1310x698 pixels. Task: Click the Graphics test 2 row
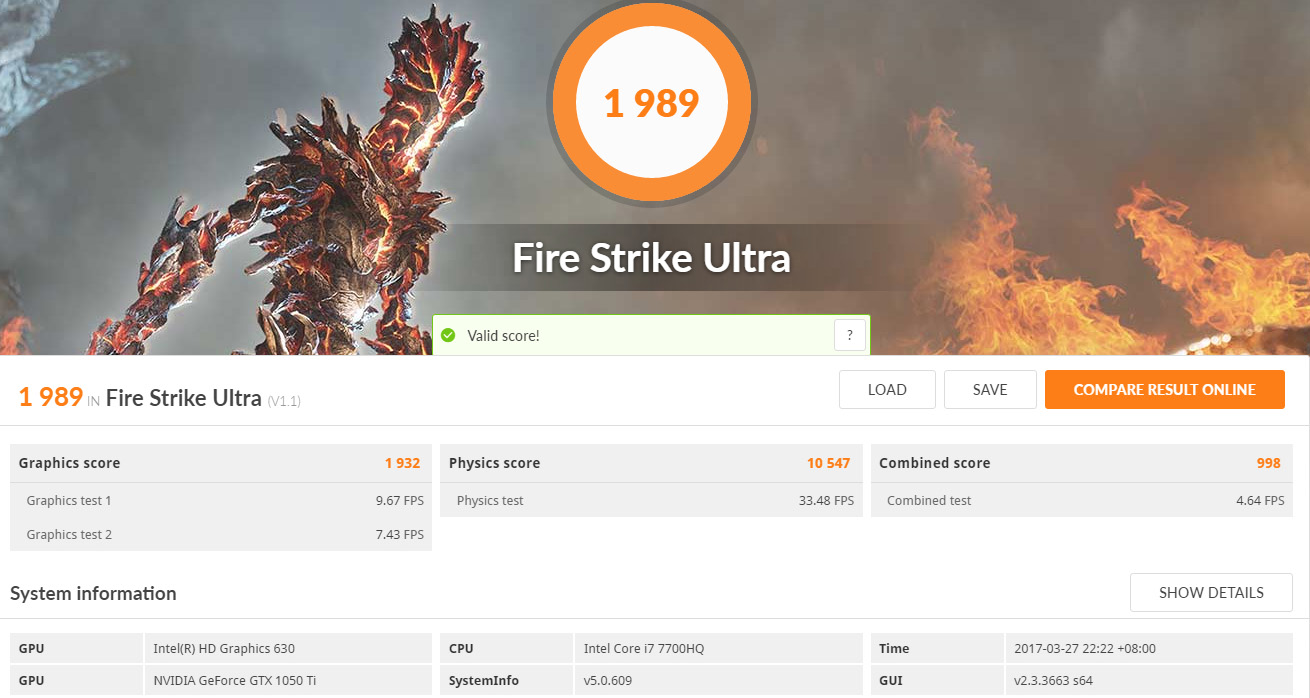220,534
